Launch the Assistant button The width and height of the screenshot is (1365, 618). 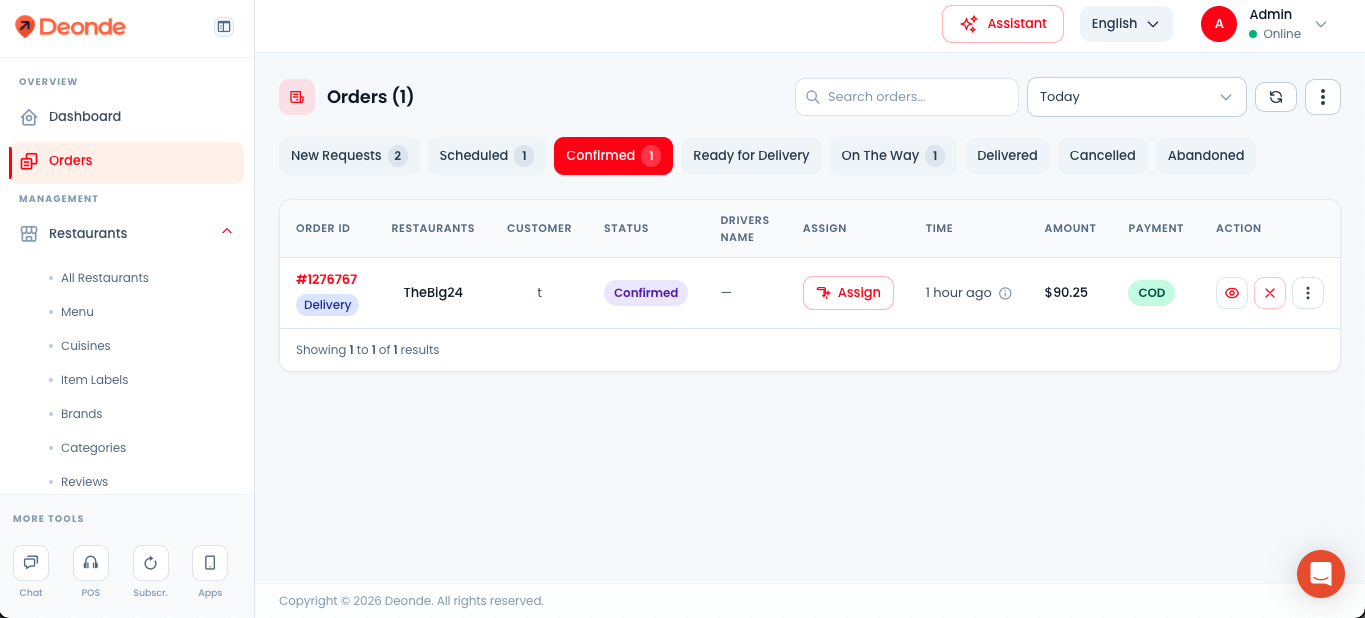click(x=1003, y=24)
